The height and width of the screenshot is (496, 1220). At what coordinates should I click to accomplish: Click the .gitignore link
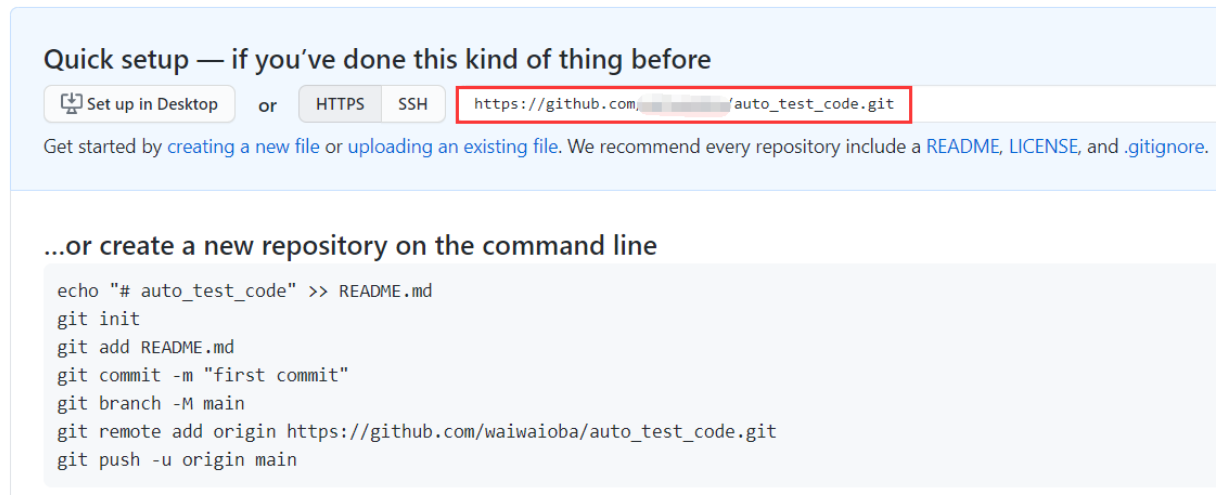[1164, 147]
